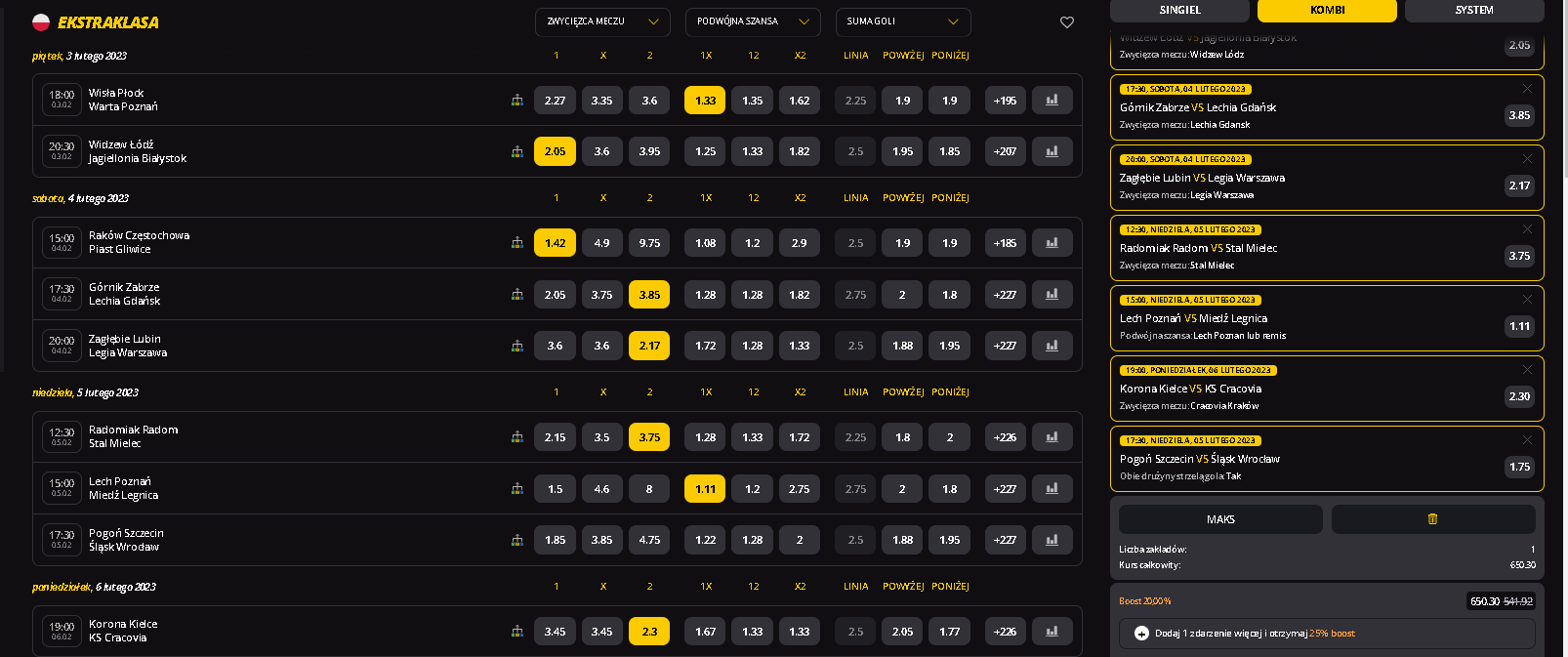1568x657 pixels.
Task: Click pitch icon for Wisła Płock match
Action: pos(517,101)
